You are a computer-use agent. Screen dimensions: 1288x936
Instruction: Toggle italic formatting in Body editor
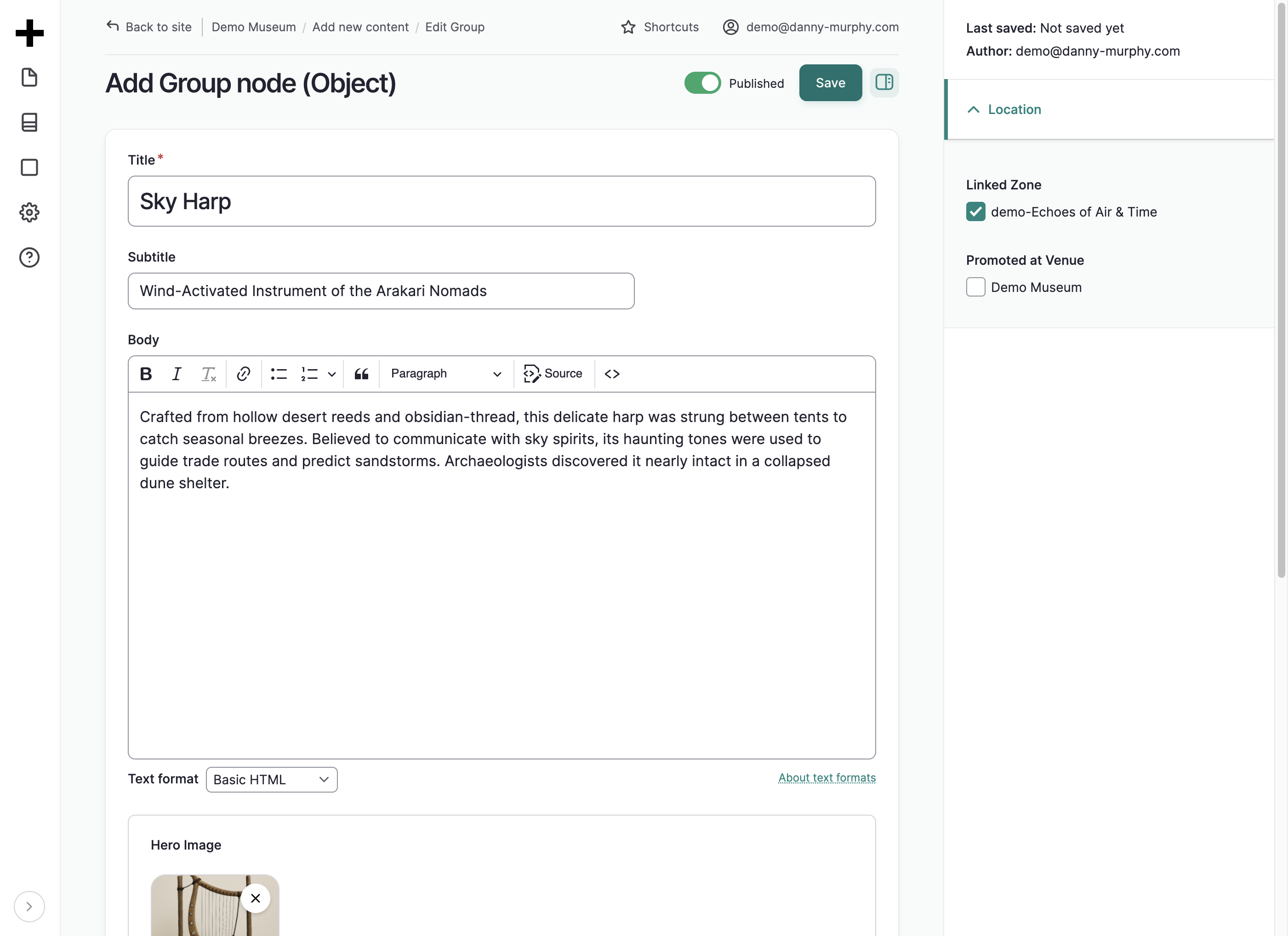pos(177,374)
